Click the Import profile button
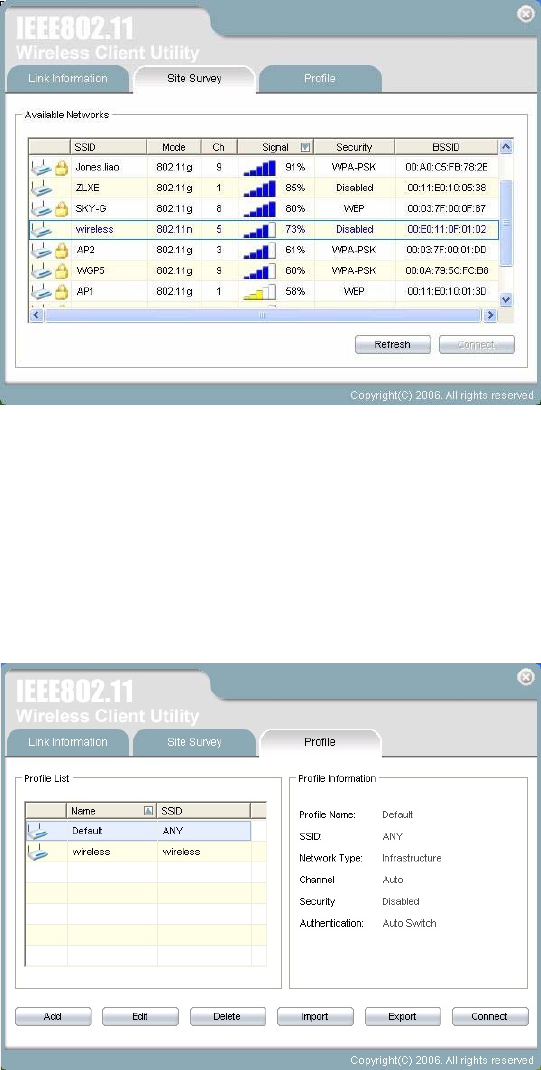This screenshot has height=1070, width=541. [315, 1016]
